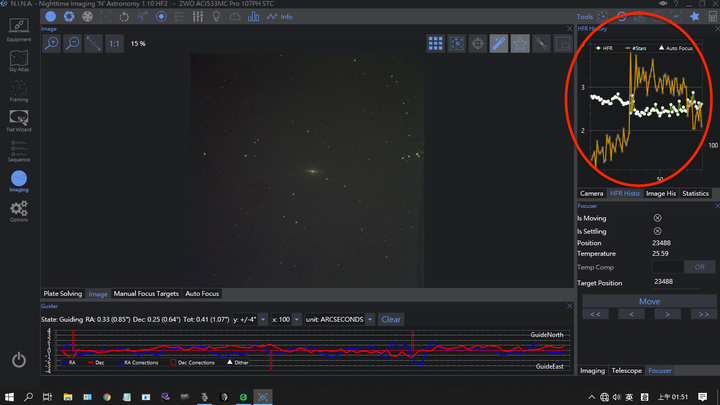The height and width of the screenshot is (405, 720).
Task: Open the Equipment section in sidebar
Action: [19, 29]
